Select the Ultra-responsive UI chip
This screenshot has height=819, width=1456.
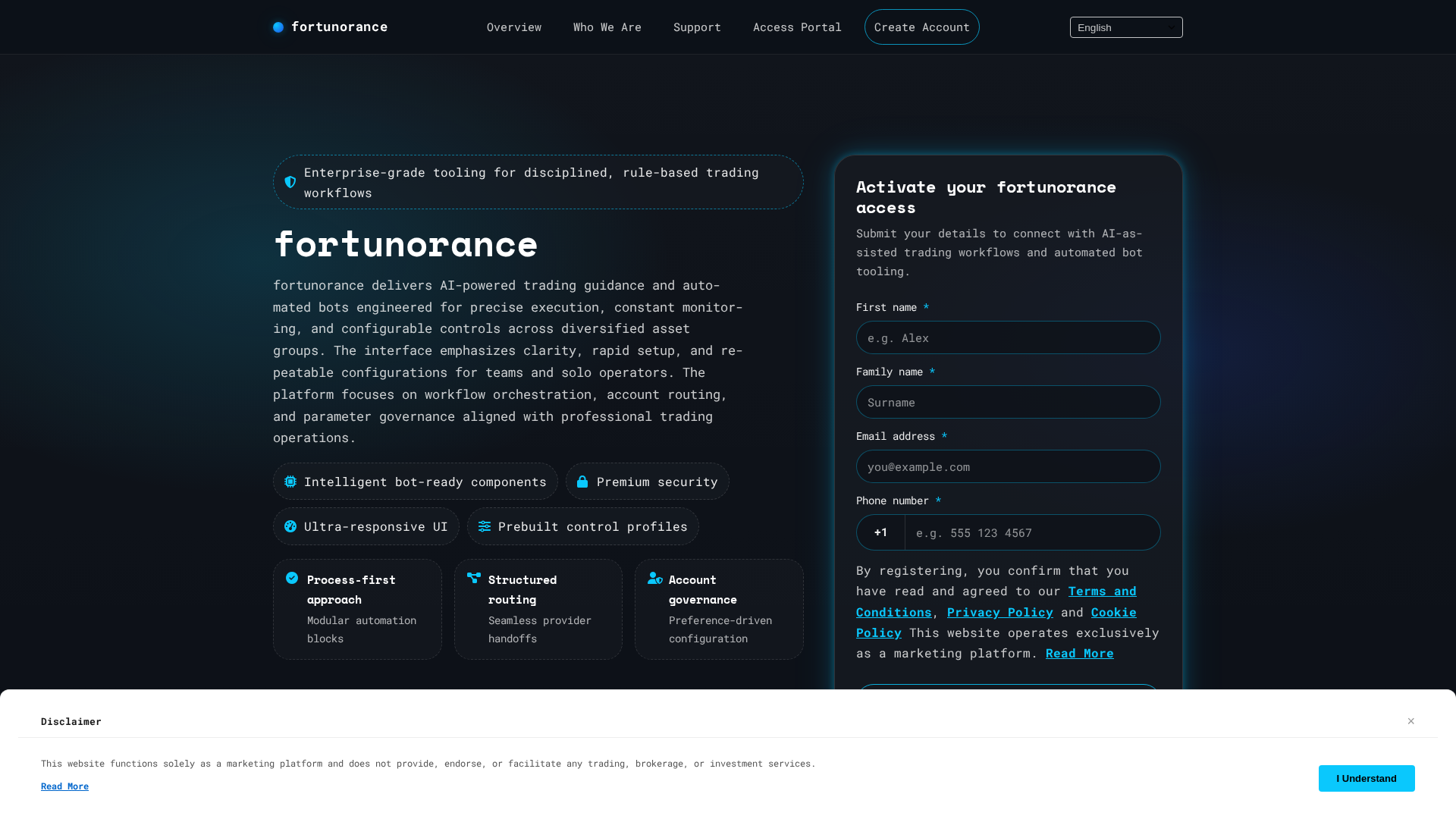coord(366,526)
